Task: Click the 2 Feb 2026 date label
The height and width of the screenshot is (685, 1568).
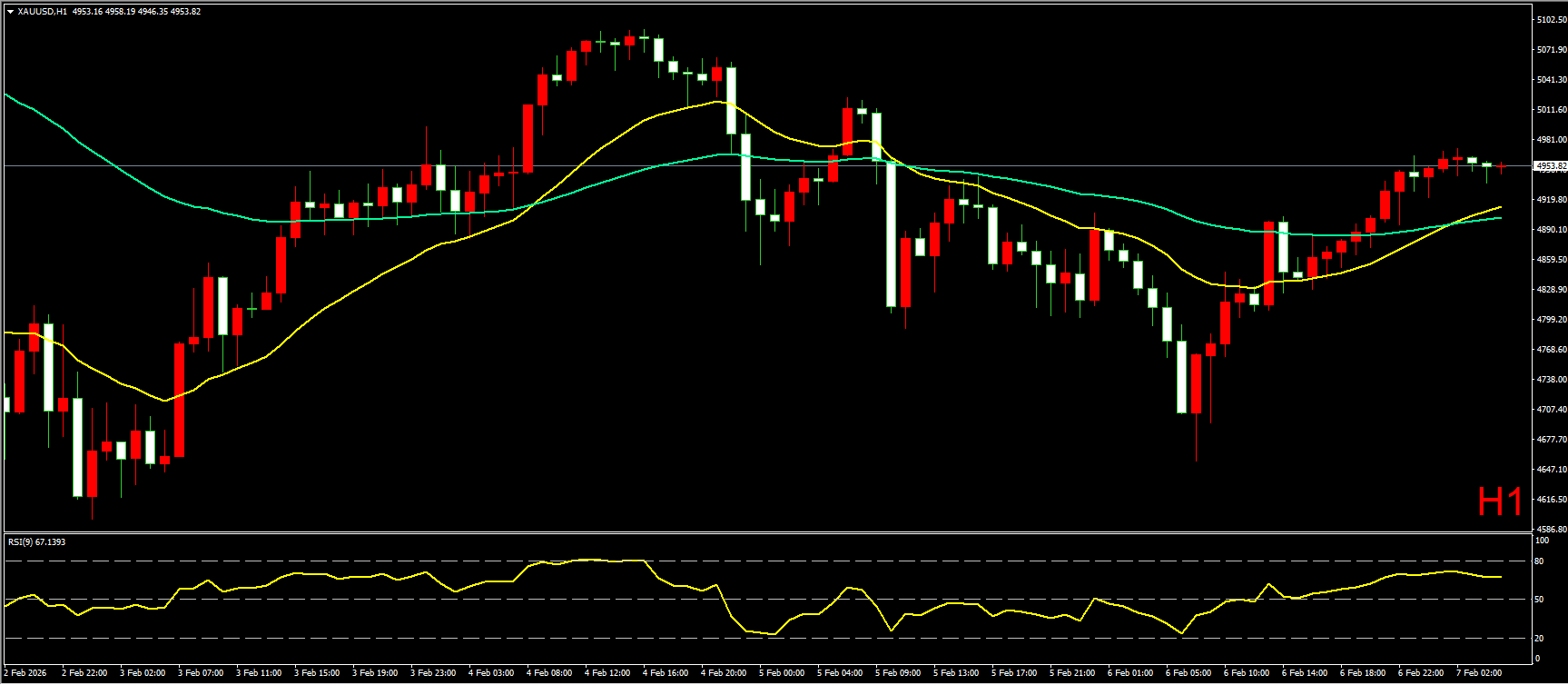Action: click(x=25, y=673)
